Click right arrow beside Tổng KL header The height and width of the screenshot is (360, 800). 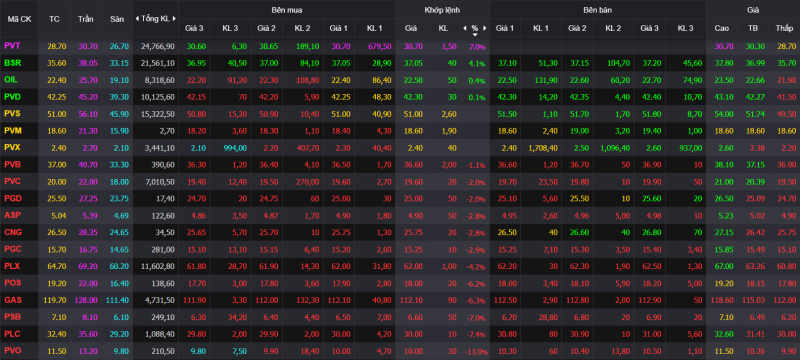point(174,19)
